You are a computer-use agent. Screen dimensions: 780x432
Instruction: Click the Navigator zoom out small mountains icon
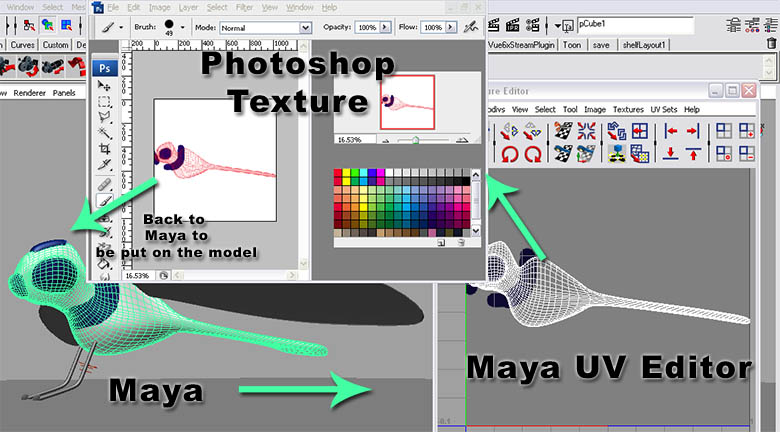coord(386,141)
